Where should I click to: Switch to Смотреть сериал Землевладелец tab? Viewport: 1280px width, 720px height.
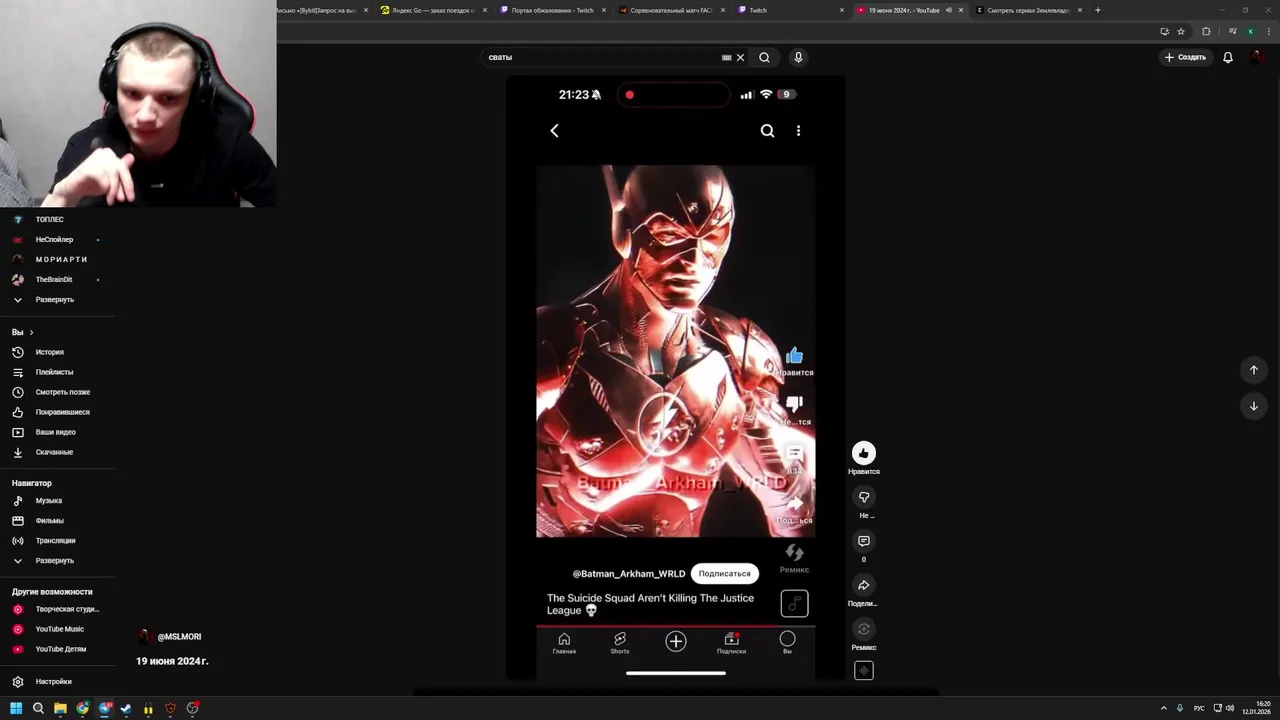point(1028,10)
